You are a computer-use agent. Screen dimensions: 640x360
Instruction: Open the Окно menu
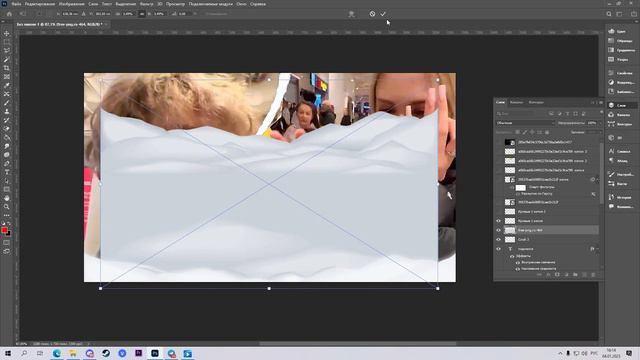coord(241,4)
